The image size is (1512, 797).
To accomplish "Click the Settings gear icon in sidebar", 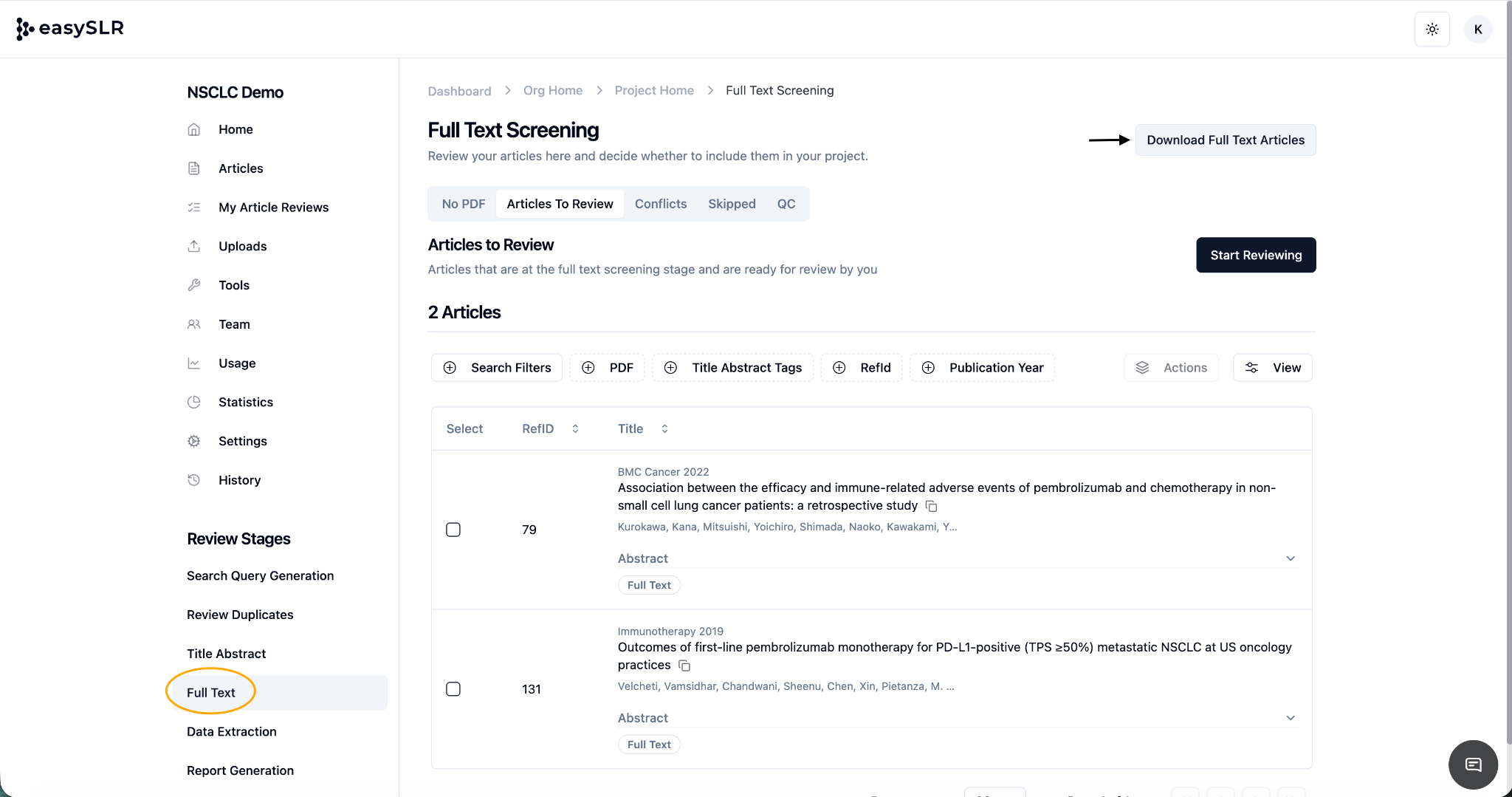I will pos(194,441).
